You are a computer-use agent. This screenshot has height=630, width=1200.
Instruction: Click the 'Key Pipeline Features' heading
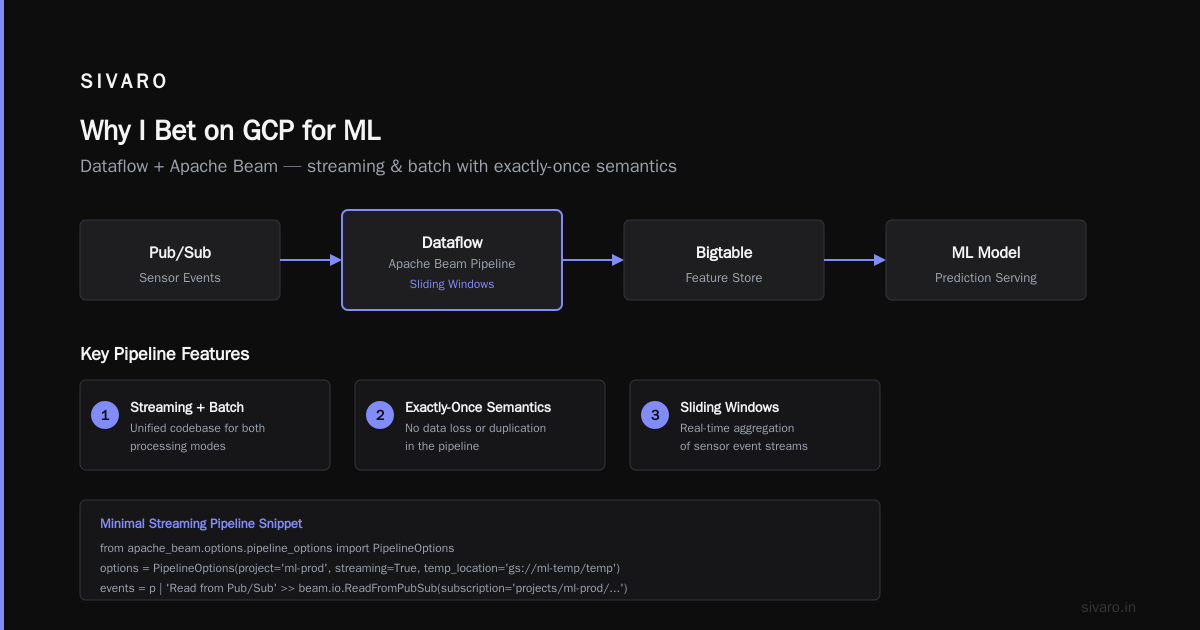[165, 354]
